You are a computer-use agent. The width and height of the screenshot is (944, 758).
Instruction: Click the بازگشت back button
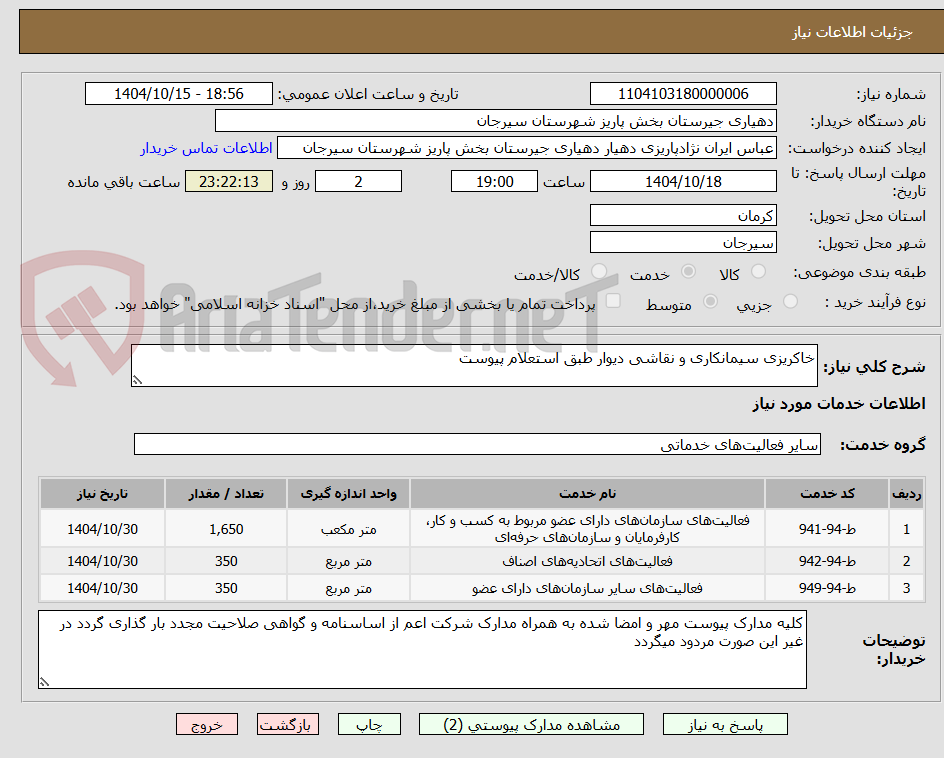(x=288, y=725)
